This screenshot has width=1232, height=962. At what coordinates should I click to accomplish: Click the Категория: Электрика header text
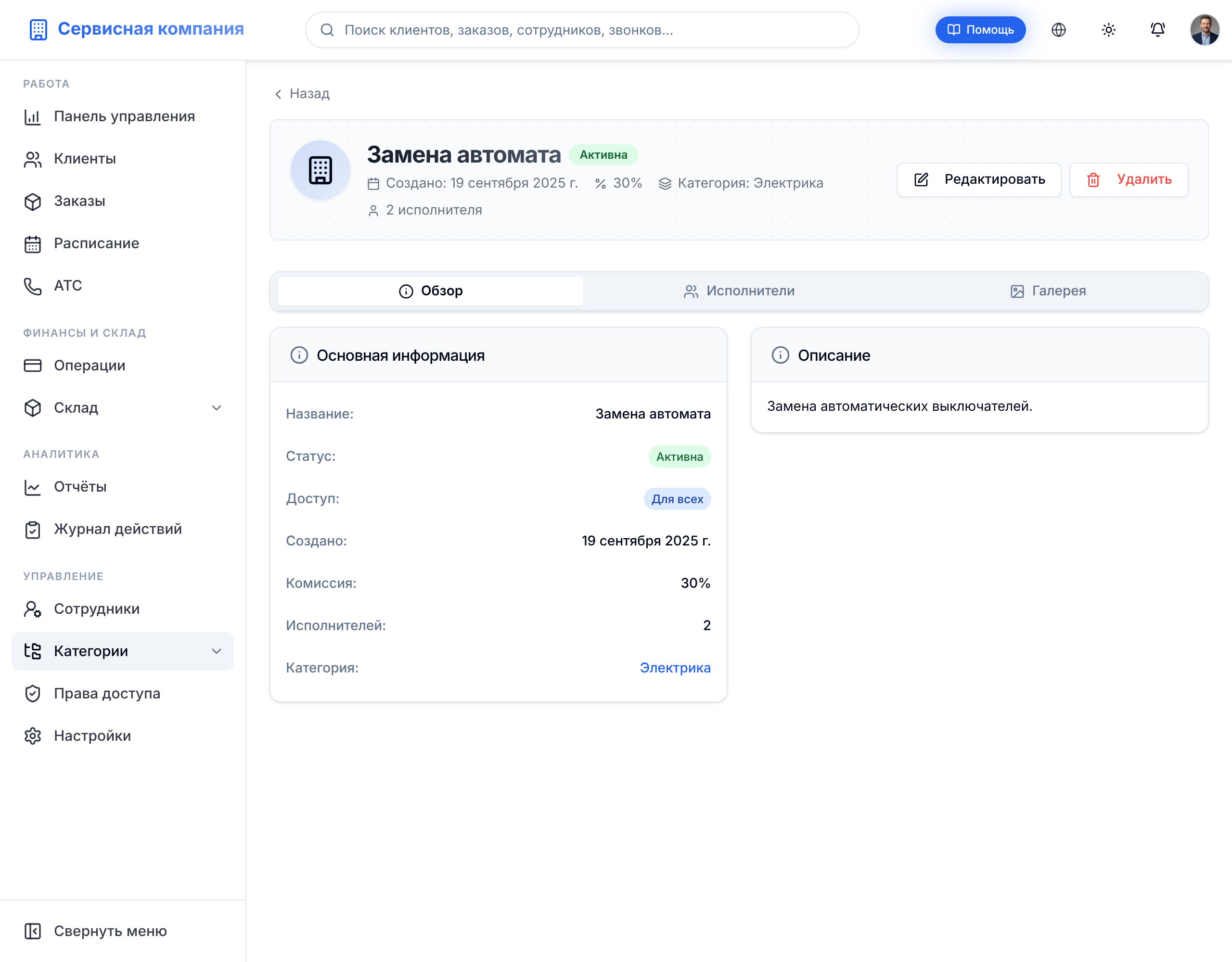pyautogui.click(x=750, y=183)
